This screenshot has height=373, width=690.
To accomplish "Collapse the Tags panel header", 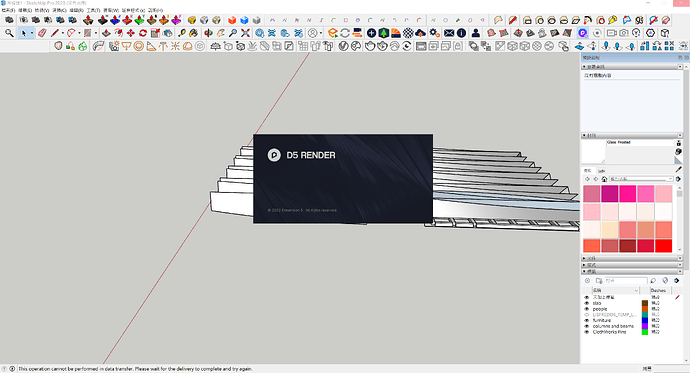I will 632,271.
